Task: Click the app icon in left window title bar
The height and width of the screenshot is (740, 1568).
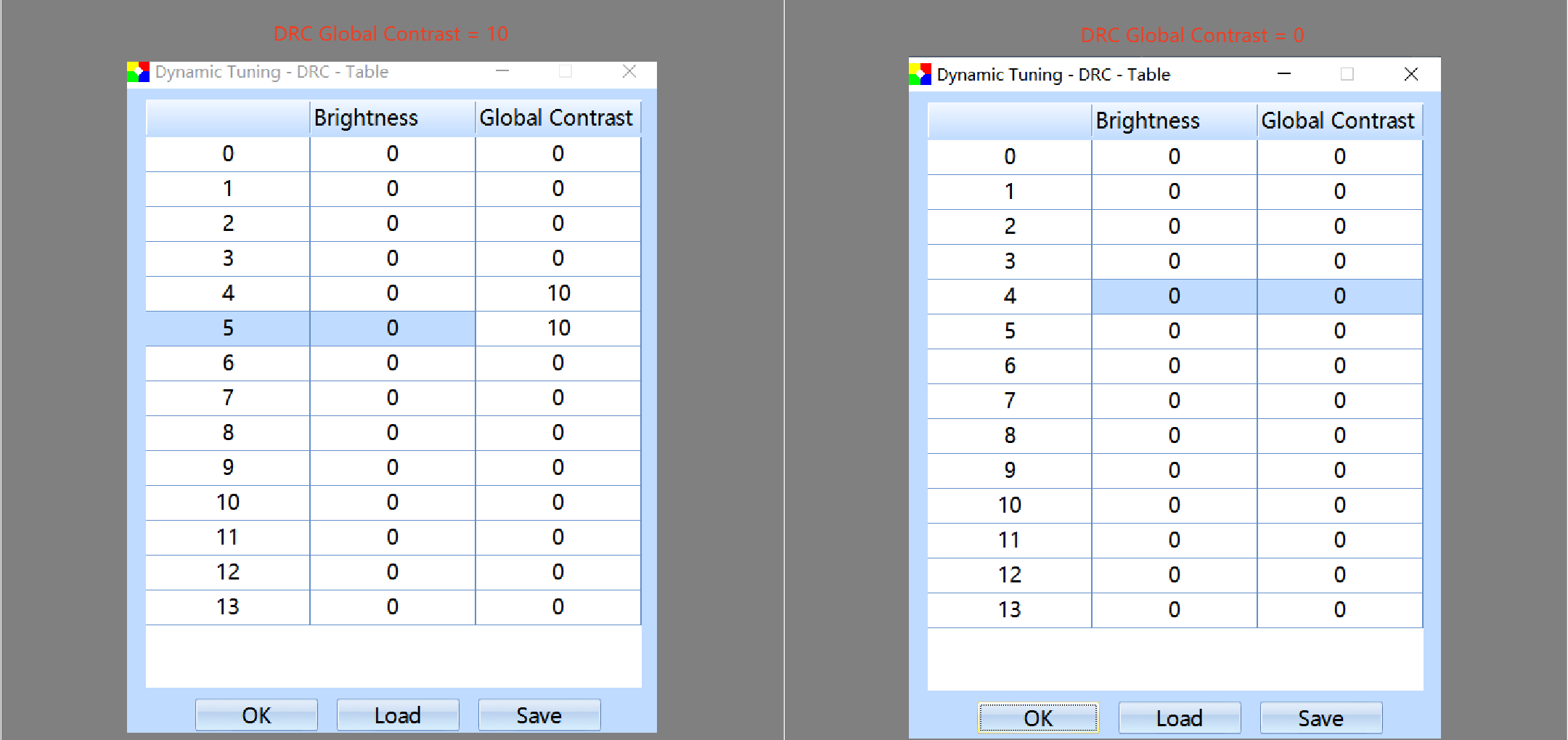Action: coord(138,72)
